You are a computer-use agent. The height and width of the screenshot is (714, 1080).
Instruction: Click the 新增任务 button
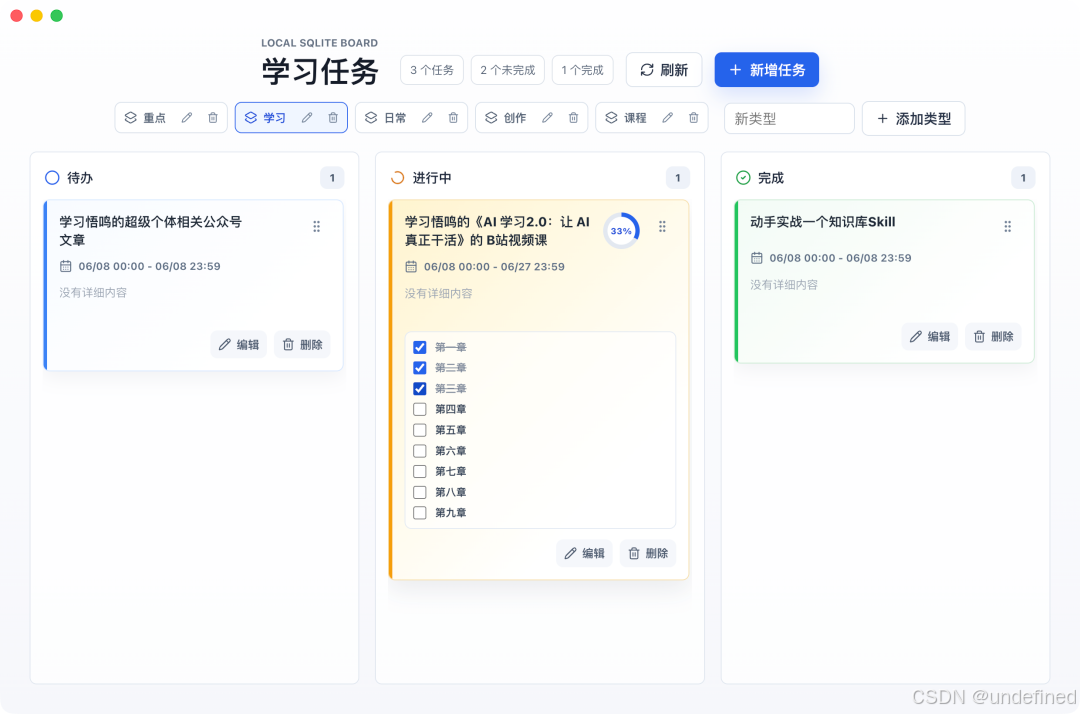[767, 70]
